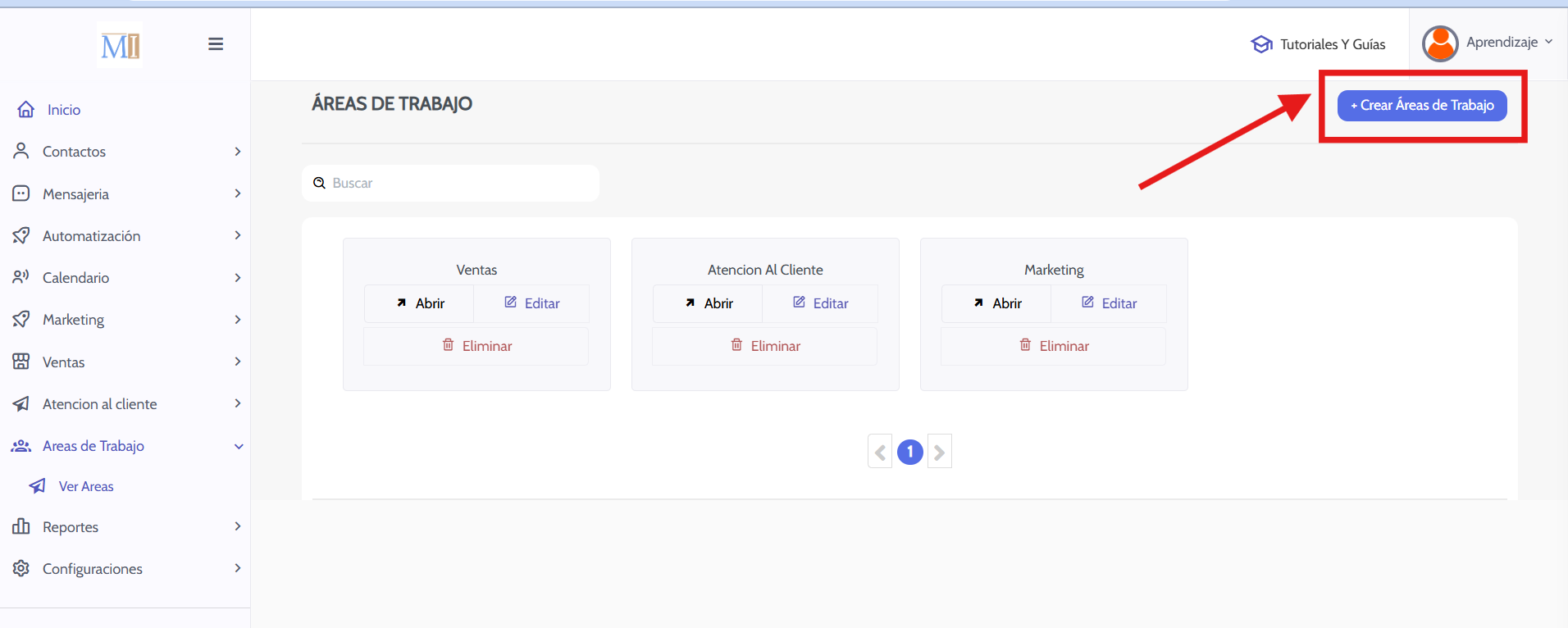Click the search magnifier icon

[319, 183]
